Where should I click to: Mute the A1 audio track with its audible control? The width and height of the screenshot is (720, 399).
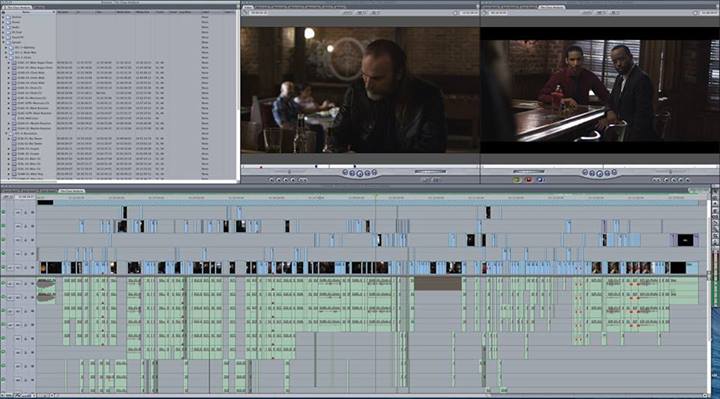pos(3,284)
